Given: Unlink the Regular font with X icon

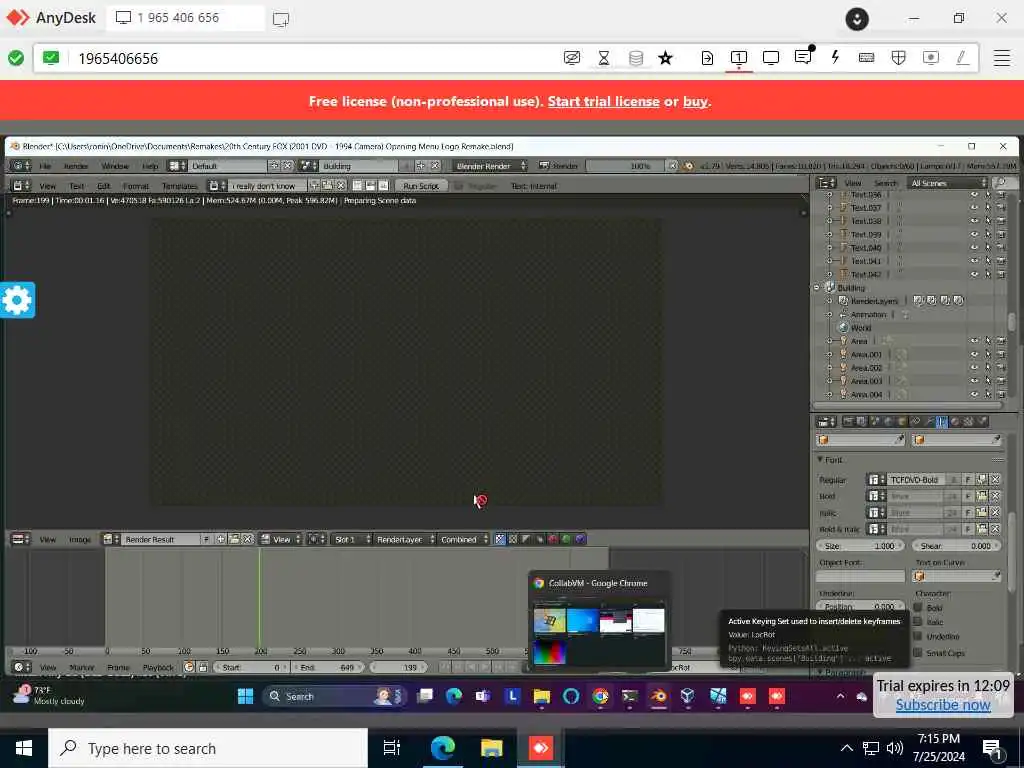Looking at the screenshot, I should (x=995, y=479).
